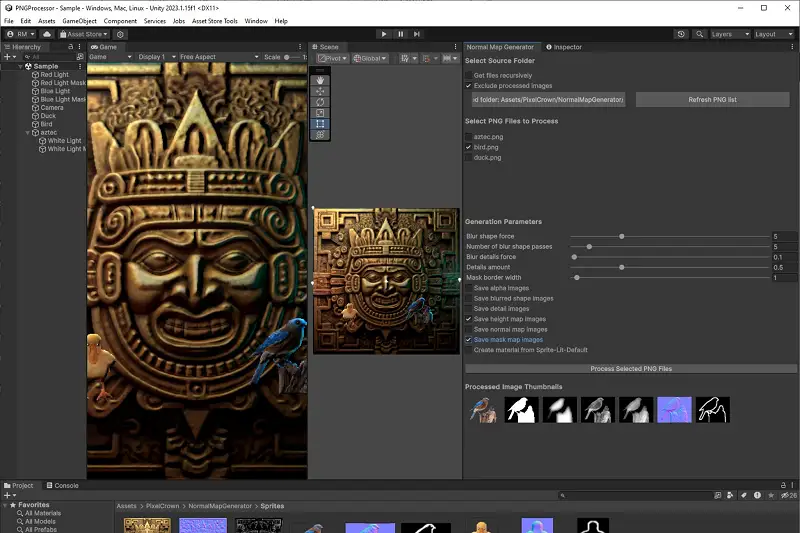Viewport: 800px width, 533px height.
Task: Open the Layout dropdown
Action: click(773, 34)
